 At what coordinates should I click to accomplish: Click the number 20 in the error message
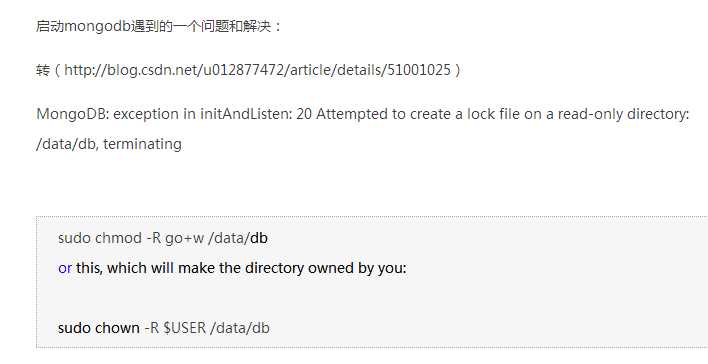tap(304, 114)
